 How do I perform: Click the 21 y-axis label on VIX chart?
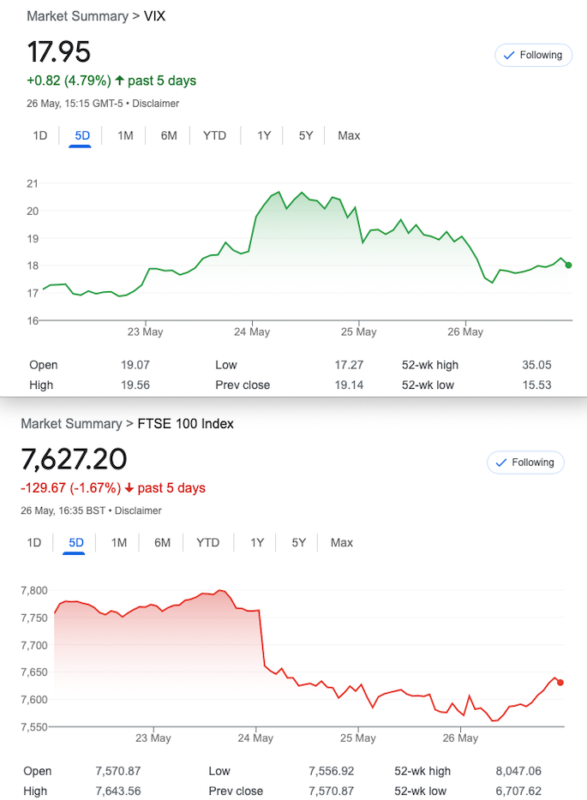32,184
